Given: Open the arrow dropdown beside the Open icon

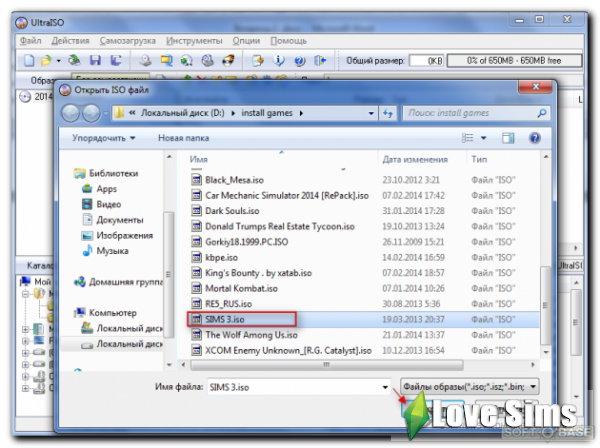Looking at the screenshot, I should 59,61.
